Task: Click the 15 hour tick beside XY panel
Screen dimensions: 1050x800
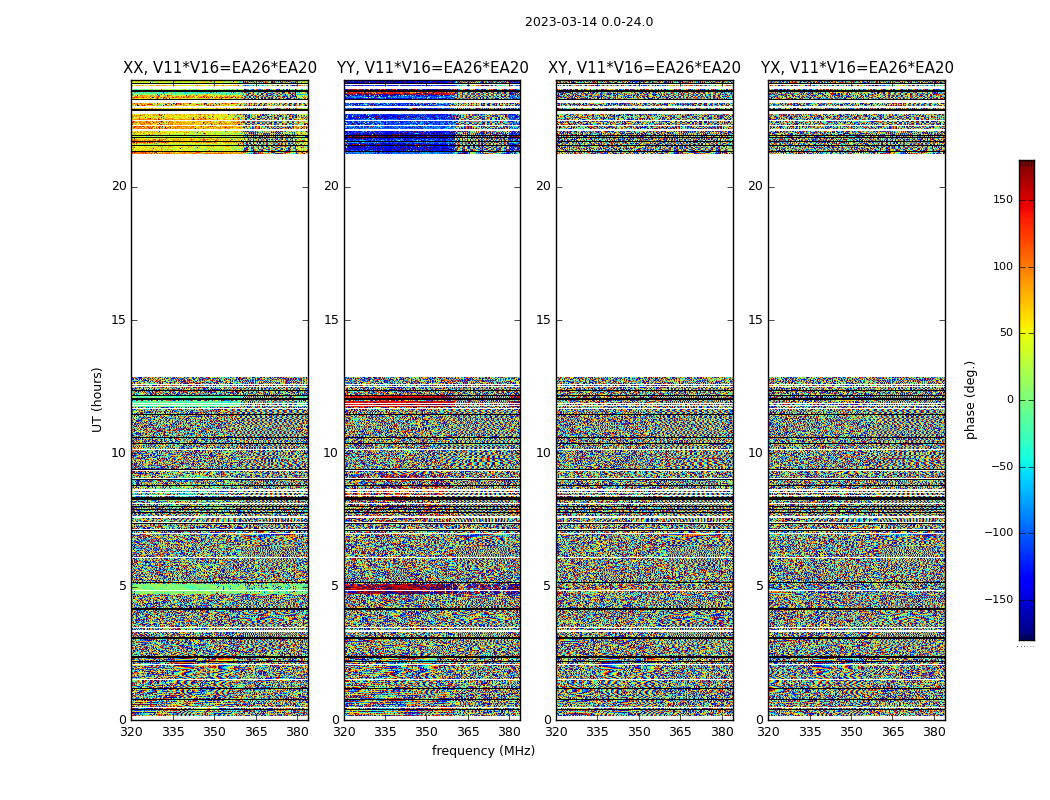Action: click(x=543, y=320)
